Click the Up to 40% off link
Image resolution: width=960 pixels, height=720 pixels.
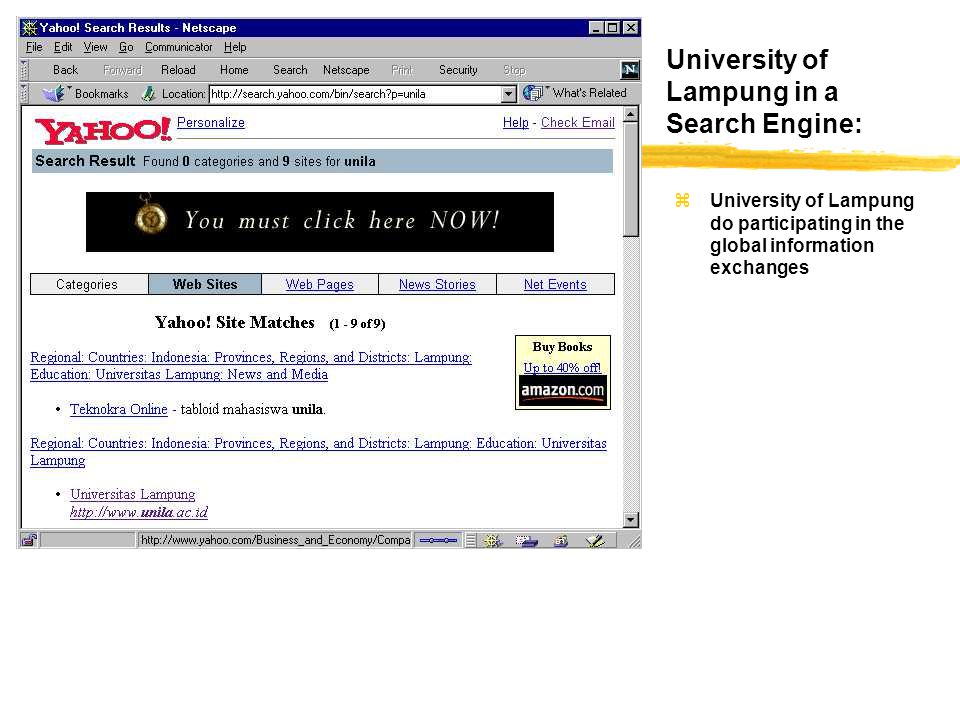(562, 367)
